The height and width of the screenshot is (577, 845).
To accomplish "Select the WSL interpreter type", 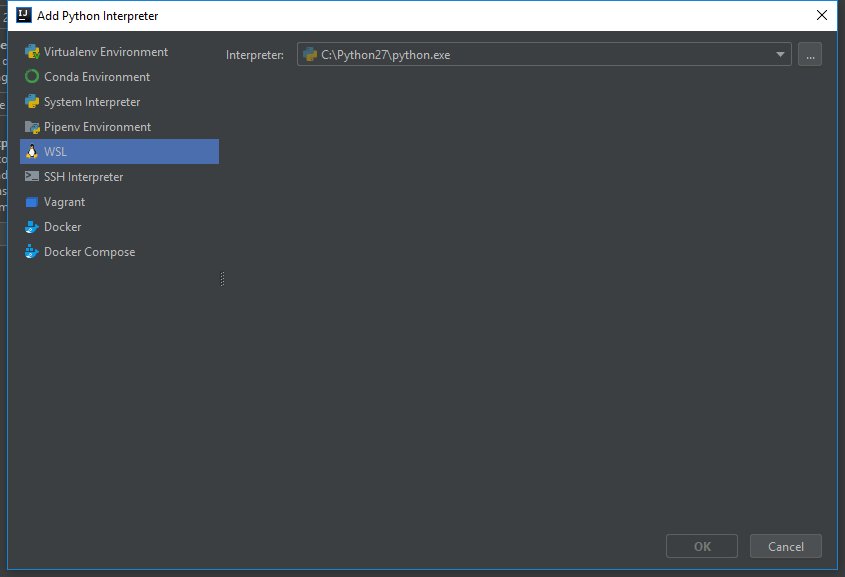I will 120,151.
